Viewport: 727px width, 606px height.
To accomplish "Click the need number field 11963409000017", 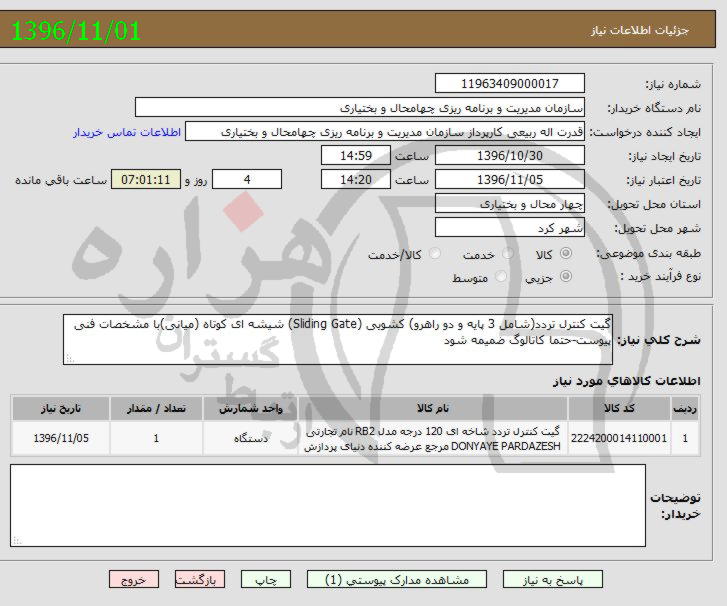I will point(510,83).
